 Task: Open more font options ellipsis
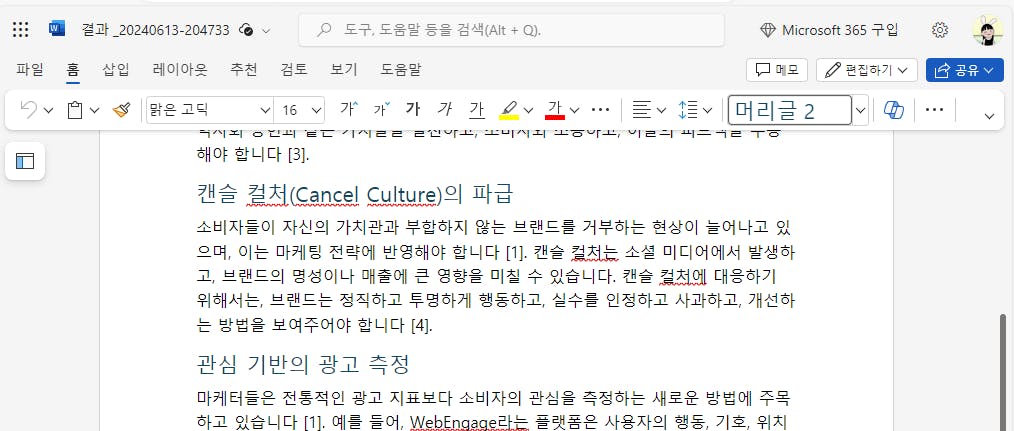click(x=601, y=110)
